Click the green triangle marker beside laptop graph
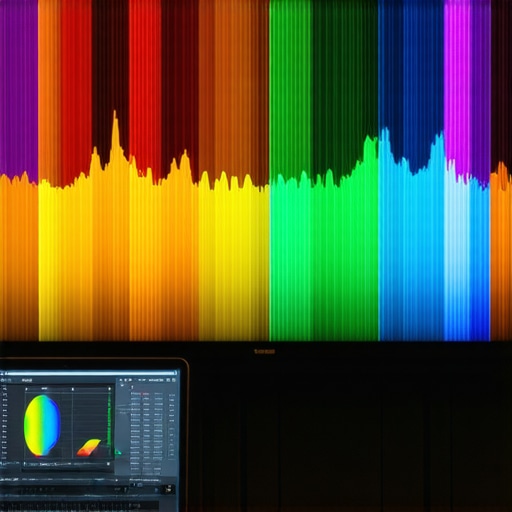The image size is (512, 512). [118, 452]
